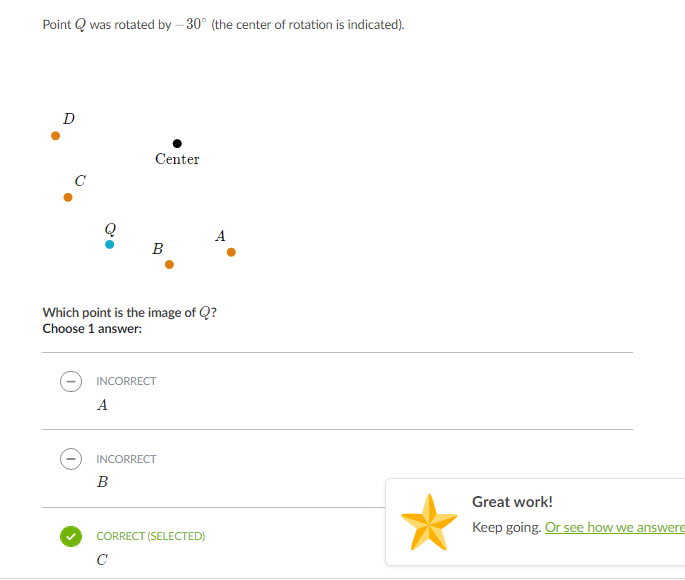The image size is (685, 580).
Task: Click the INCORRECT label above answer A
Action: [126, 381]
